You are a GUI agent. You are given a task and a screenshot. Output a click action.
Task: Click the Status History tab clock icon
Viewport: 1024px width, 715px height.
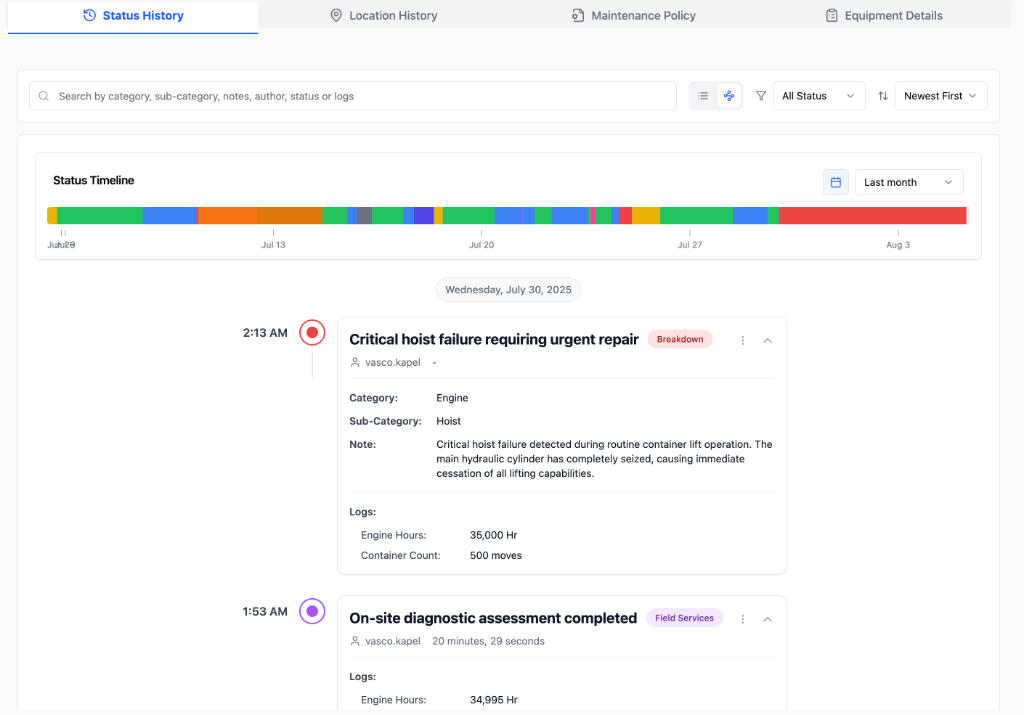[89, 15]
